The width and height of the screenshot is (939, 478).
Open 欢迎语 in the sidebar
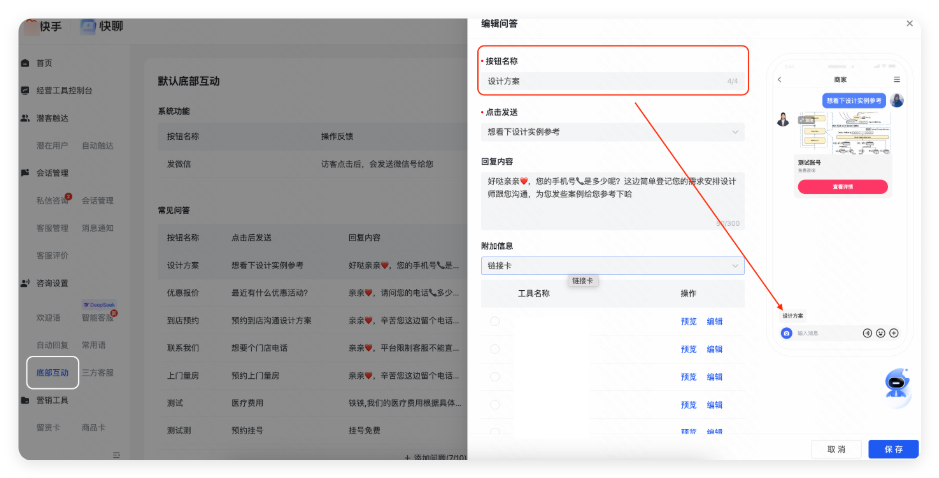48,317
